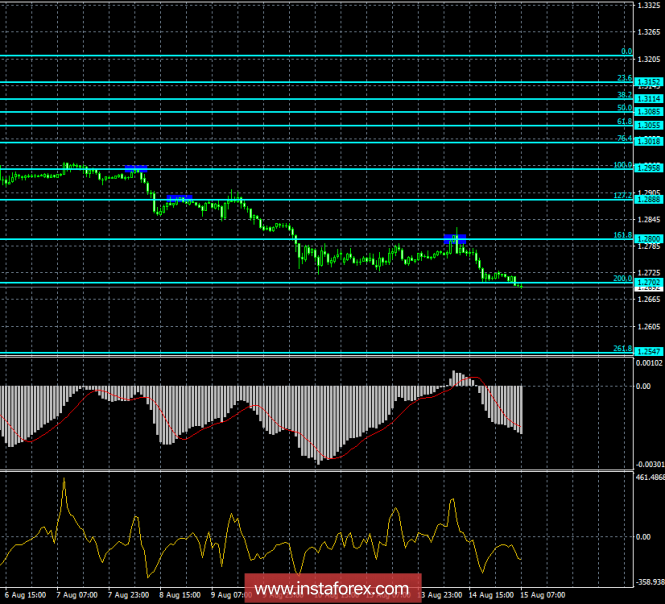Click the blue marker at 100.0 level
665x604 pixels.
point(137,167)
